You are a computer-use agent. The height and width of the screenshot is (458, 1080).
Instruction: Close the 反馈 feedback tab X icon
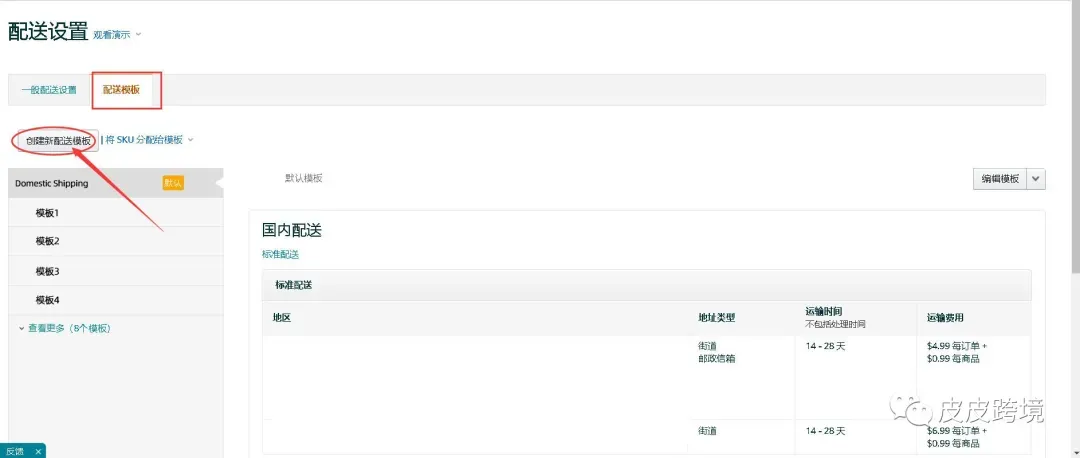(x=39, y=451)
